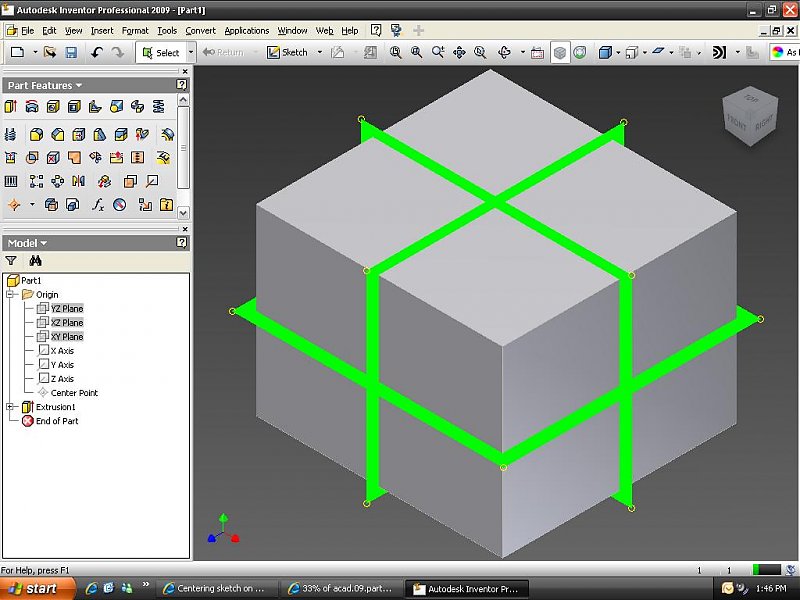Click the Sketch button
The image size is (800, 600).
pyautogui.click(x=288, y=52)
